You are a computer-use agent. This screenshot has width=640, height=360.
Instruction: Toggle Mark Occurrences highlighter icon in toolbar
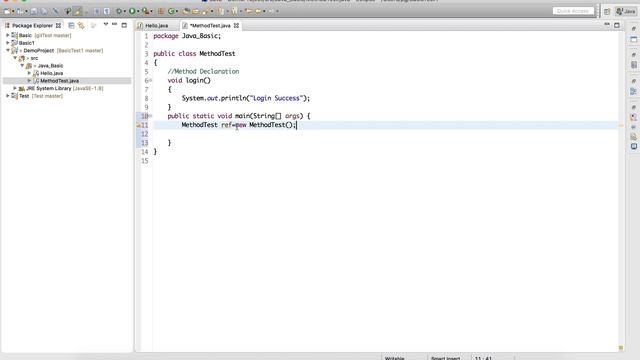[77, 11]
